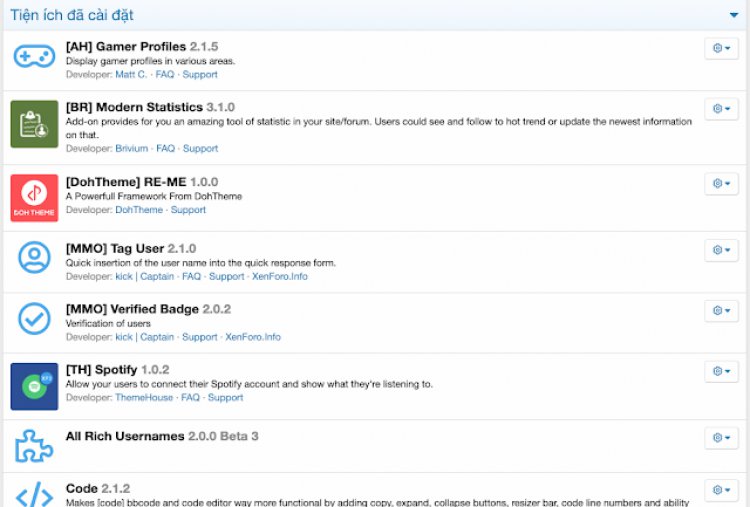Viewport: 750px width, 507px height.
Task: Open Support link for Gamer Profiles
Action: click(200, 75)
